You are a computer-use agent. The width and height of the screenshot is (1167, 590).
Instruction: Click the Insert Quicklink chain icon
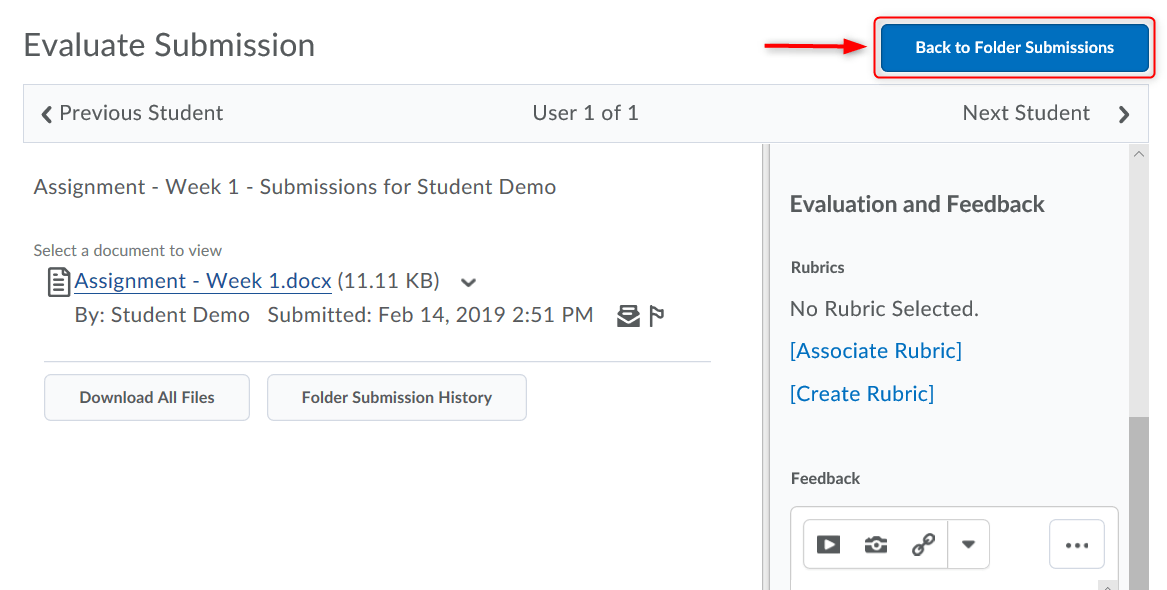[x=923, y=545]
